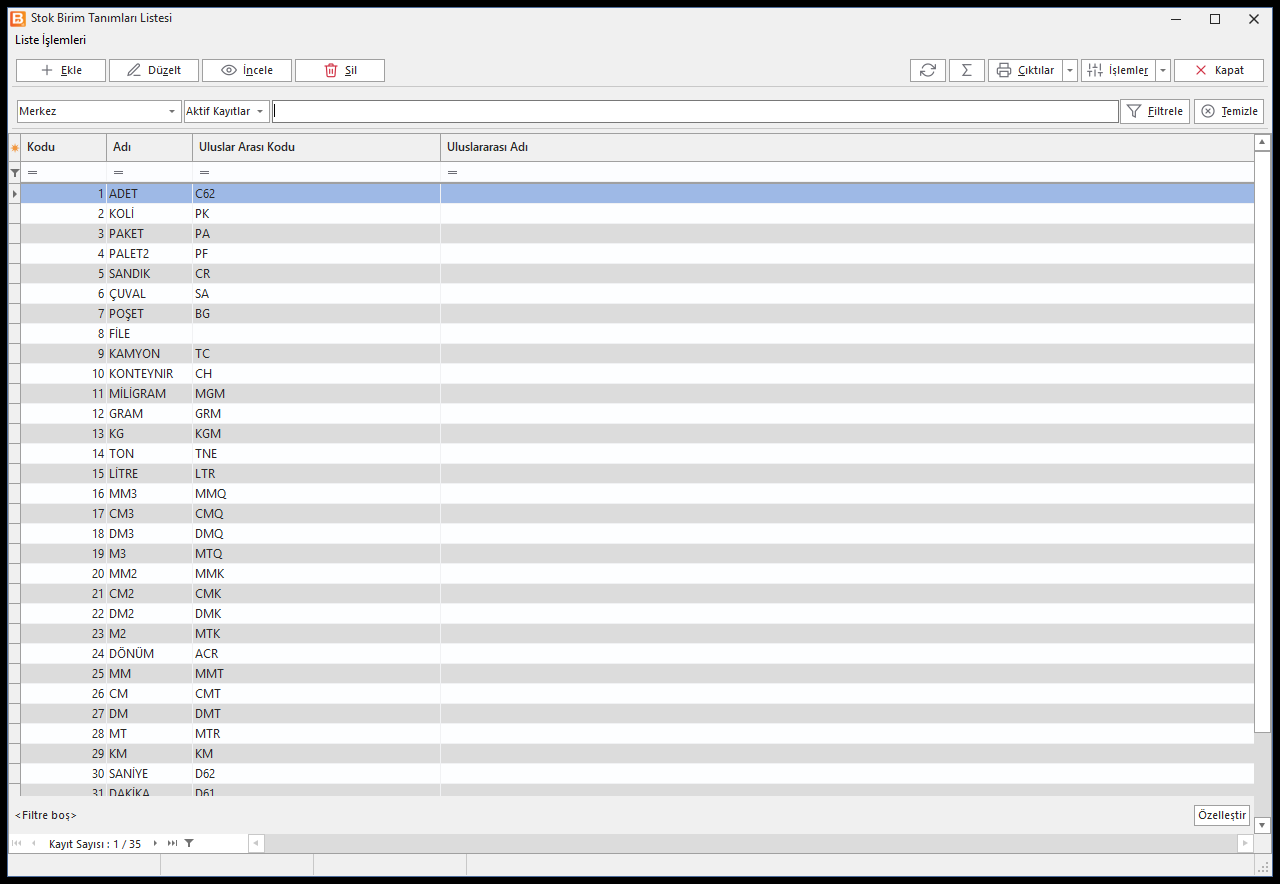The image size is (1280, 884).
Task: Focus the filter text input field
Action: pos(695,111)
